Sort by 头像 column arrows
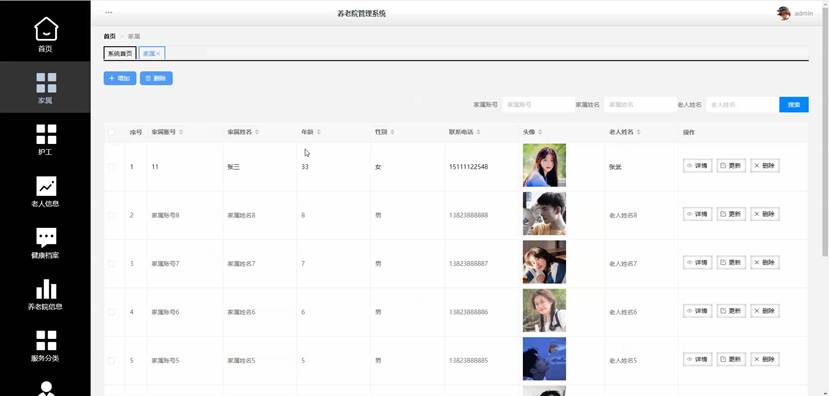 coord(540,132)
